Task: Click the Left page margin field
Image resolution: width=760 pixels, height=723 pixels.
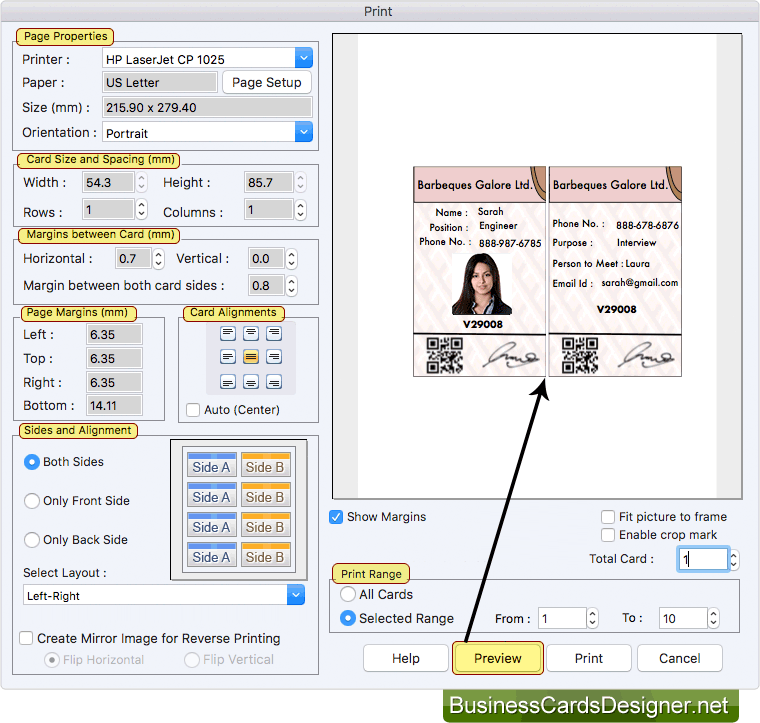Action: pos(114,334)
